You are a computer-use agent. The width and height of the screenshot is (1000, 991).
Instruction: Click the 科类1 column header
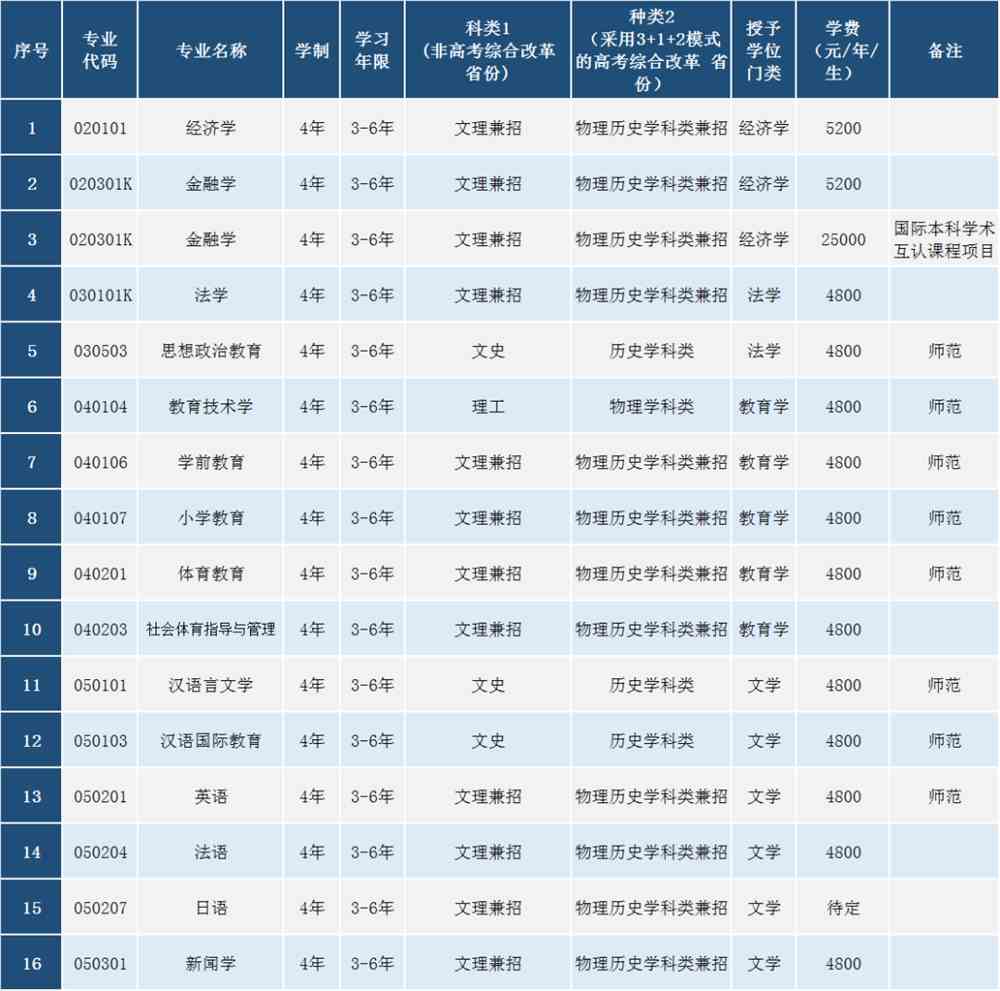(x=488, y=50)
